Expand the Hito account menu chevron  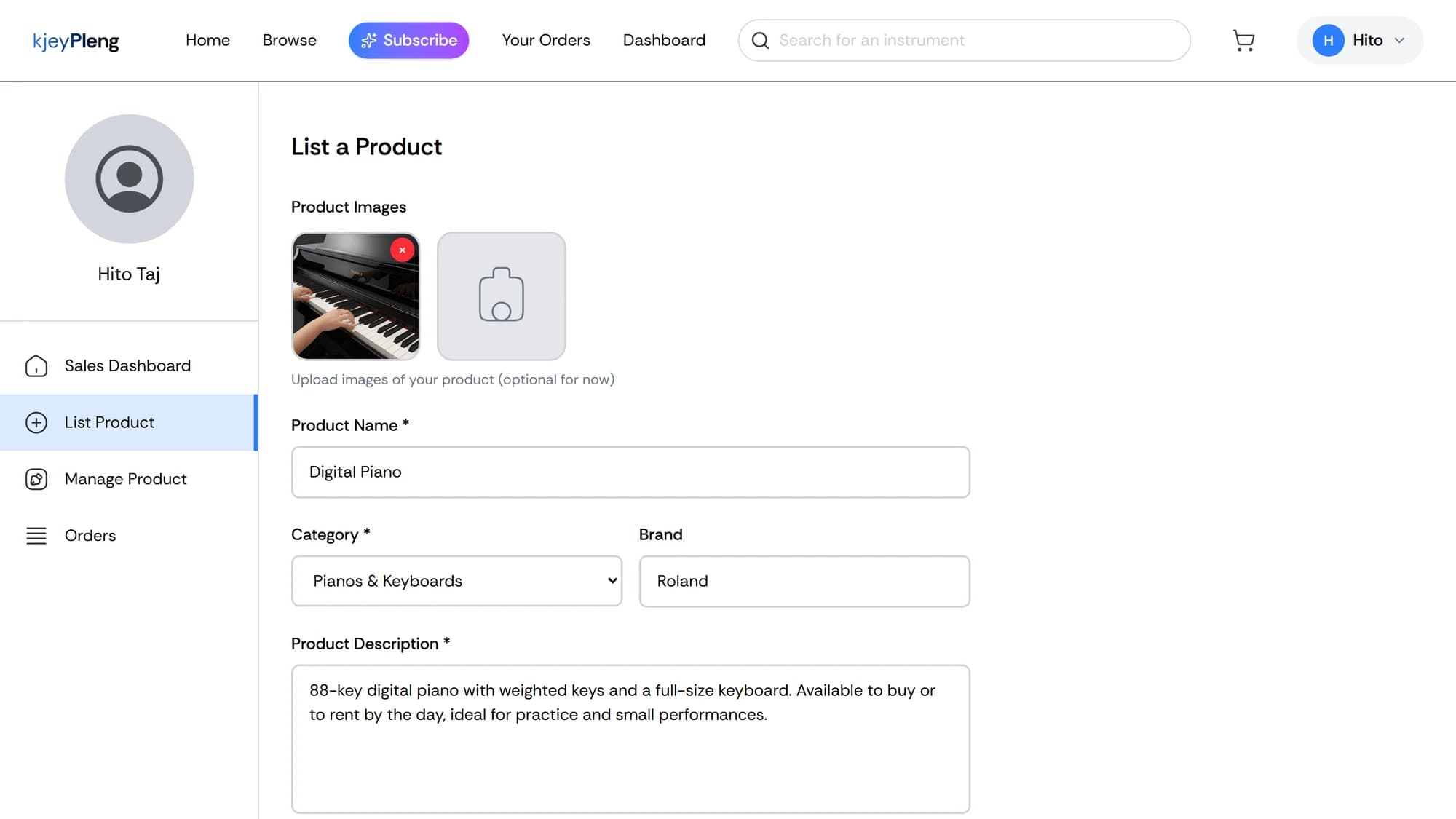pyautogui.click(x=1399, y=41)
